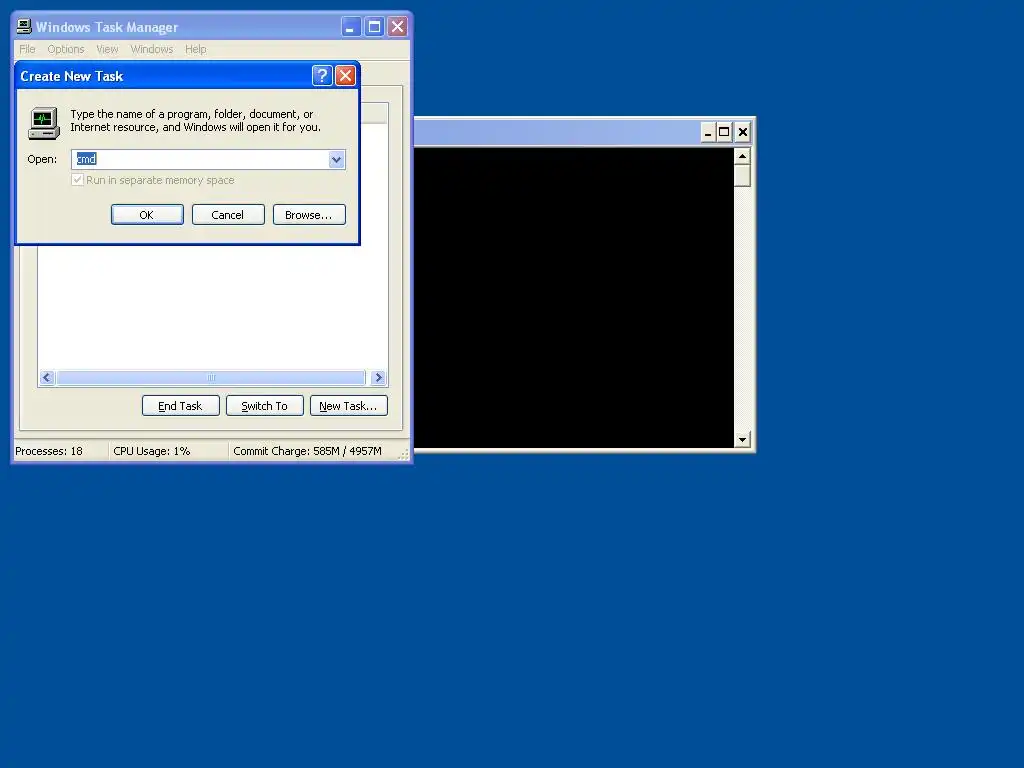Viewport: 1024px width, 768px height.
Task: Close the black console window
Action: [x=743, y=132]
